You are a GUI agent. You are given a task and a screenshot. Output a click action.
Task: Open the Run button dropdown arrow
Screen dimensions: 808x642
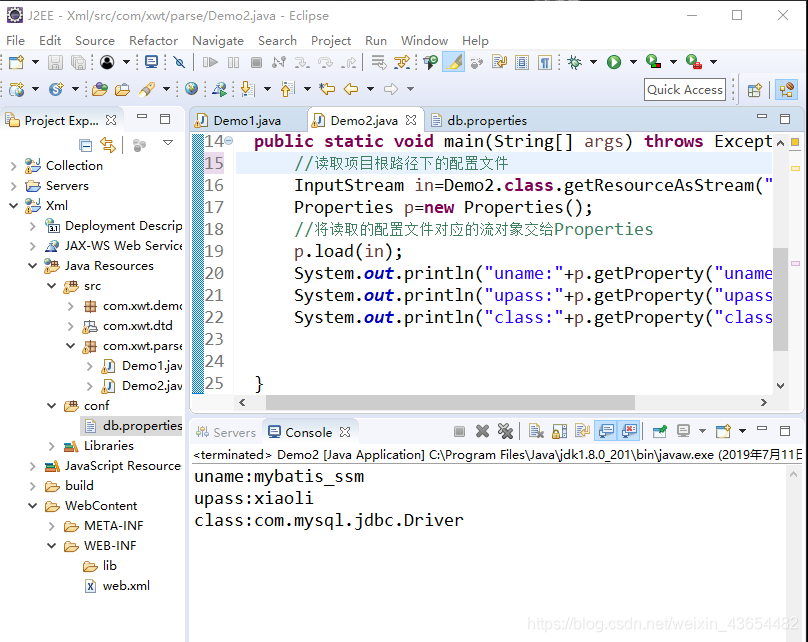[x=633, y=62]
